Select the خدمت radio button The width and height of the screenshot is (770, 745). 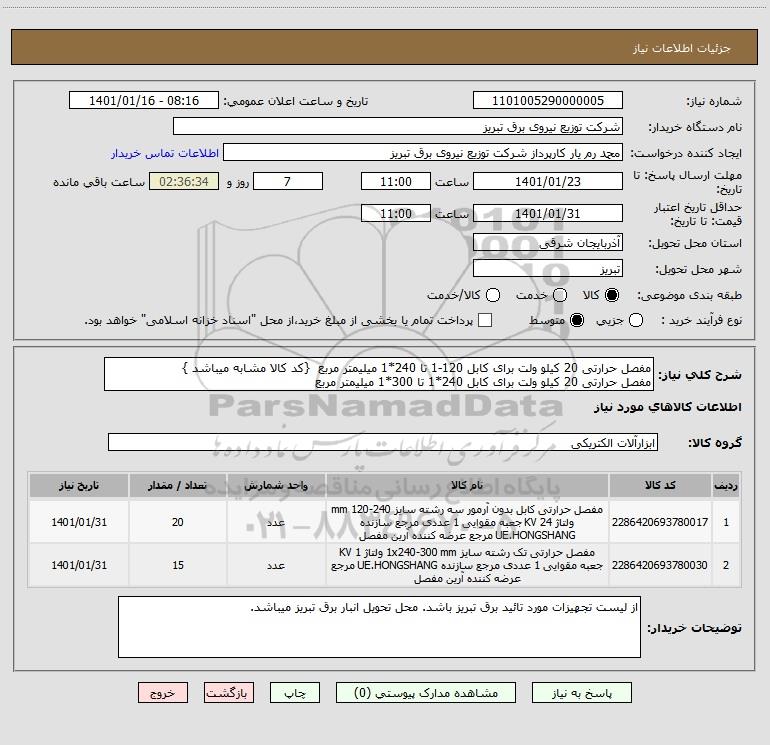tap(560, 295)
